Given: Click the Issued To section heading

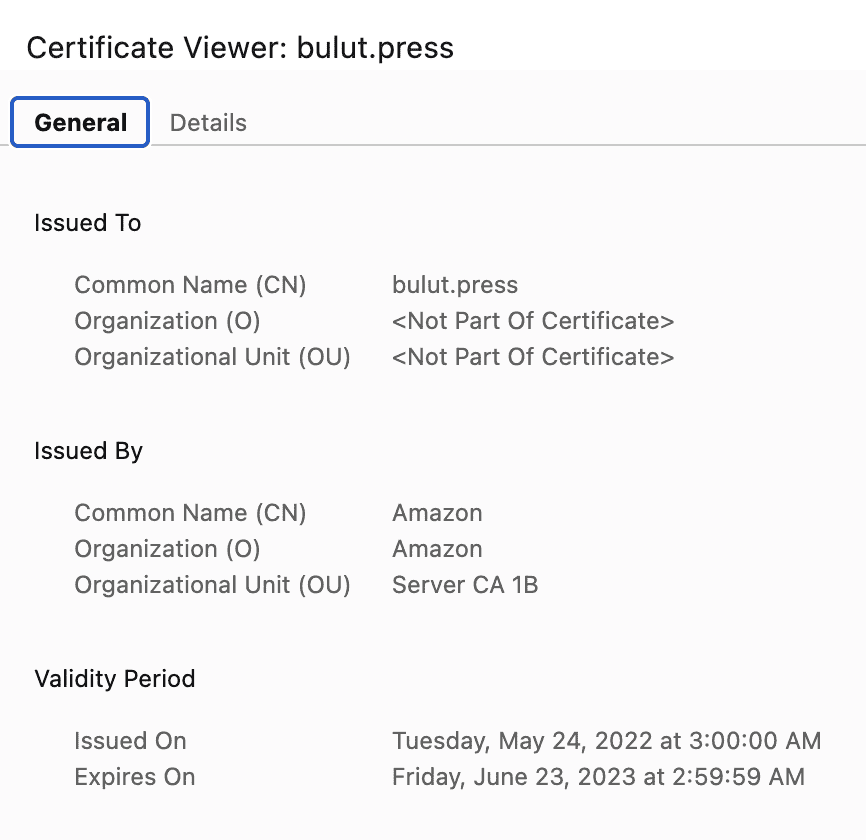Looking at the screenshot, I should tap(87, 223).
